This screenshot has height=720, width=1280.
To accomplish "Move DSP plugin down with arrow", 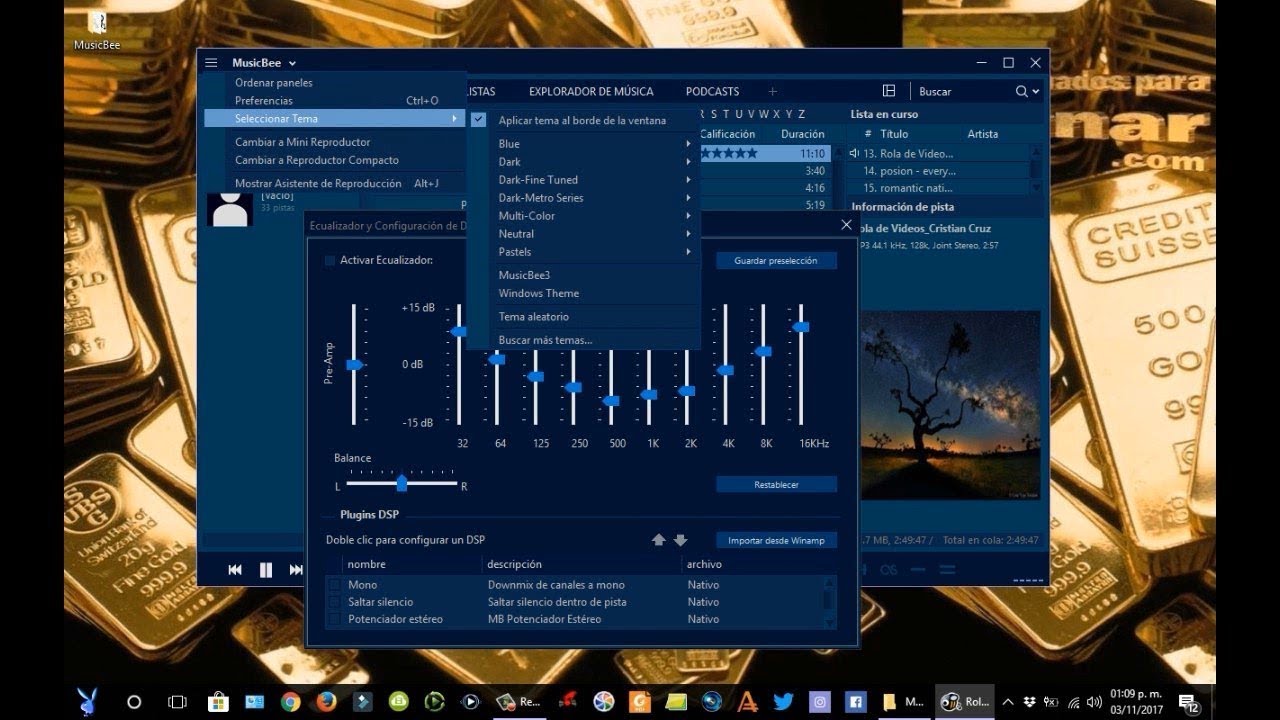I will 680,540.
